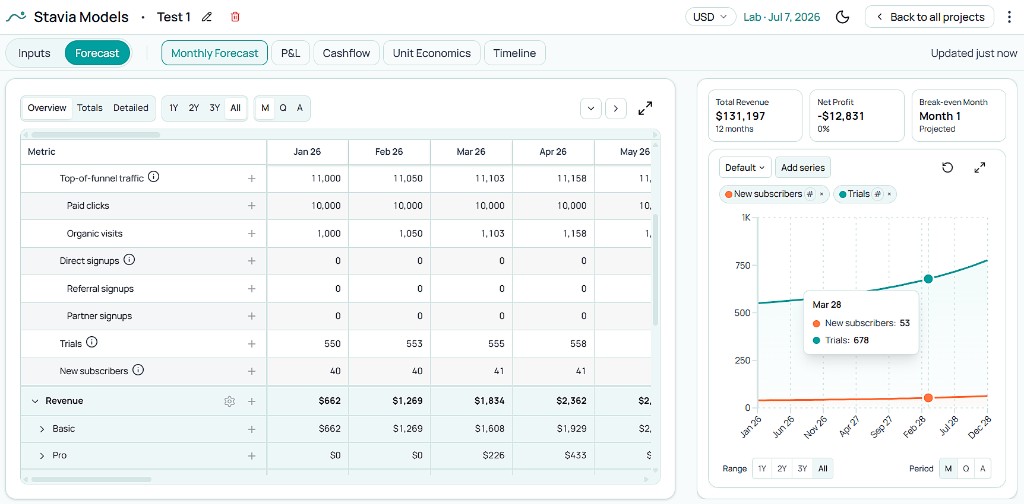Select Overview table view
This screenshot has width=1024, height=504.
pos(47,108)
